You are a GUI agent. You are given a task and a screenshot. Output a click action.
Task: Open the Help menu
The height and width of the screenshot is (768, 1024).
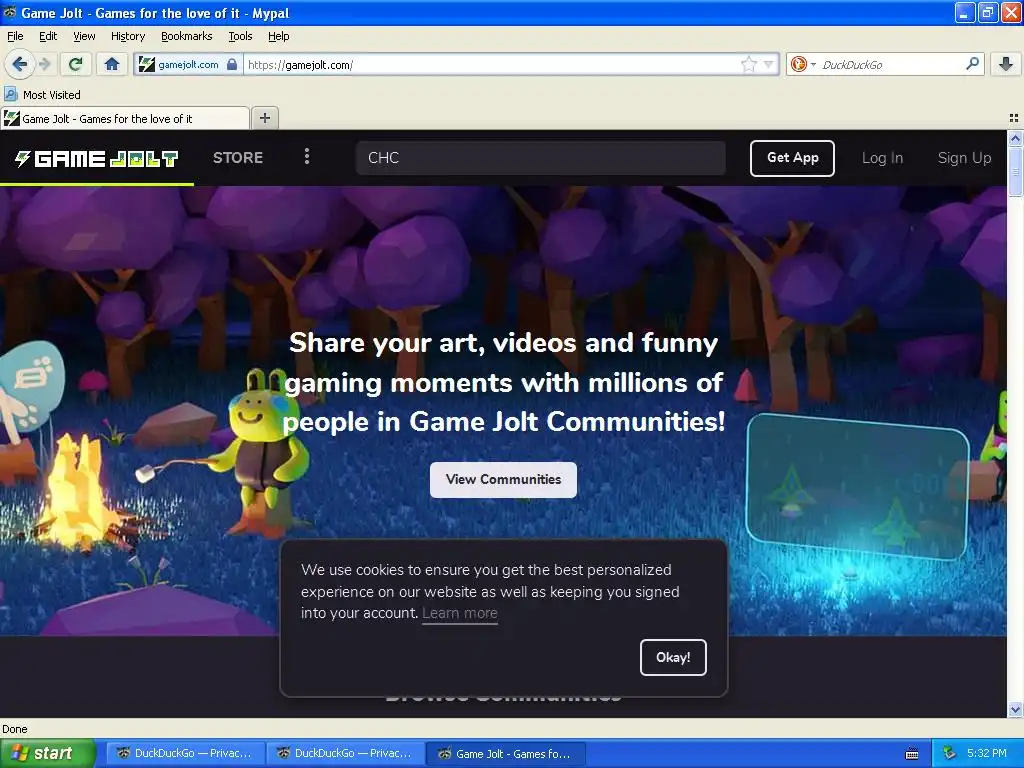(x=278, y=36)
